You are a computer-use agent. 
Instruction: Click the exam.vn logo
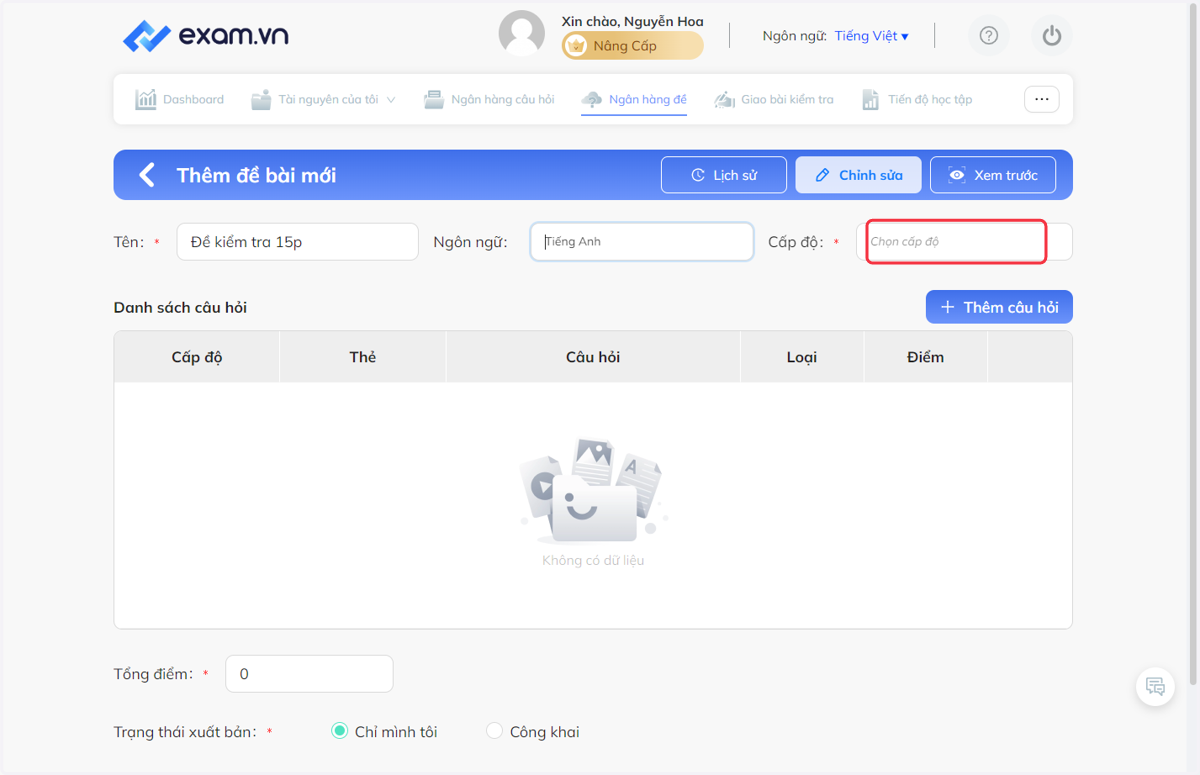206,36
